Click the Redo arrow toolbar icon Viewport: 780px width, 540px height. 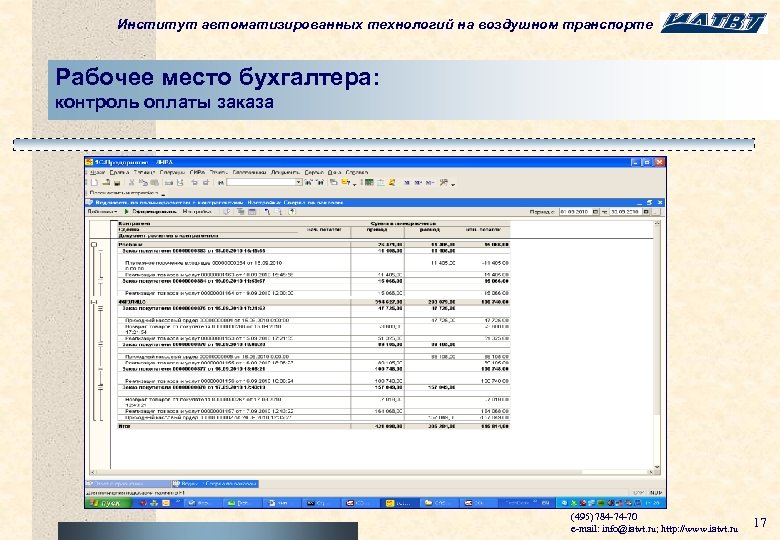[x=206, y=183]
